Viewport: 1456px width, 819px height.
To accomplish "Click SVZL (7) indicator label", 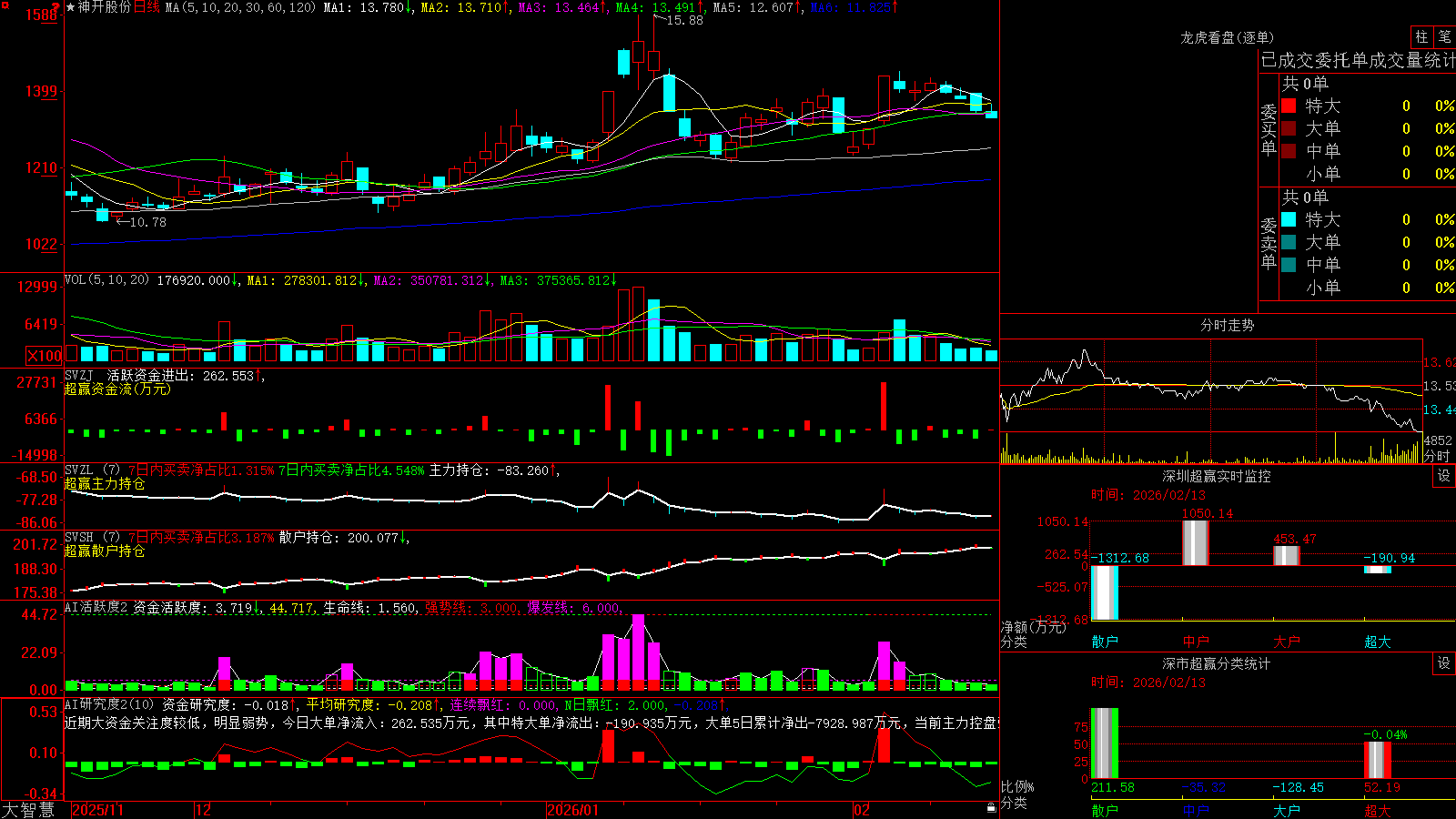I will (93, 470).
